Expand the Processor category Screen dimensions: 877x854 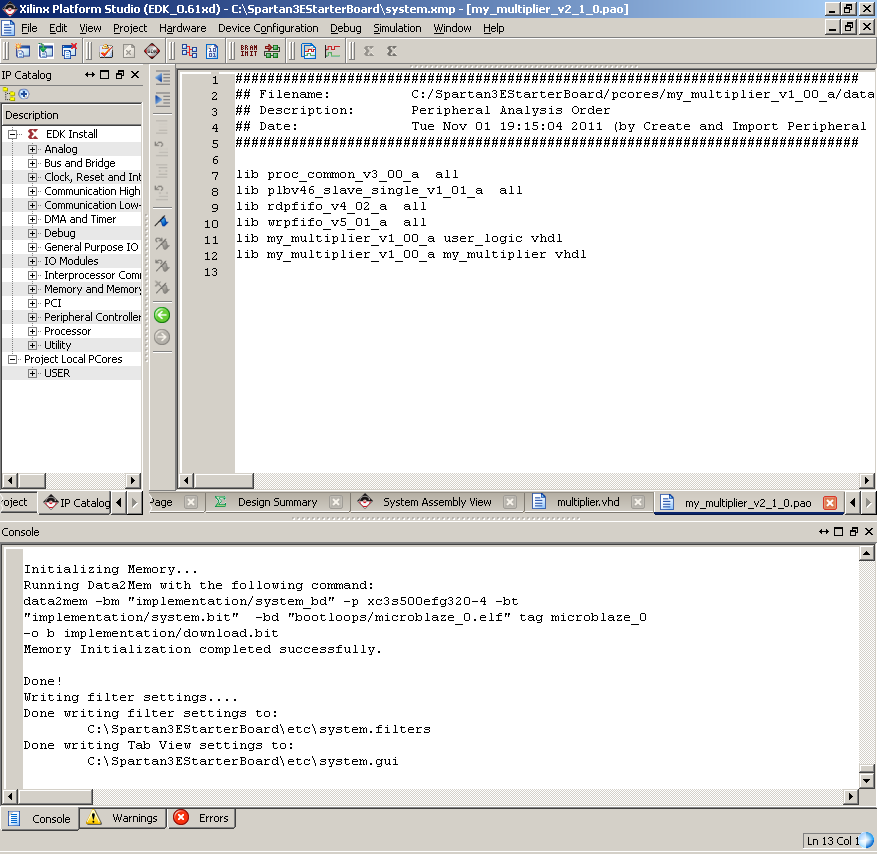[32, 331]
